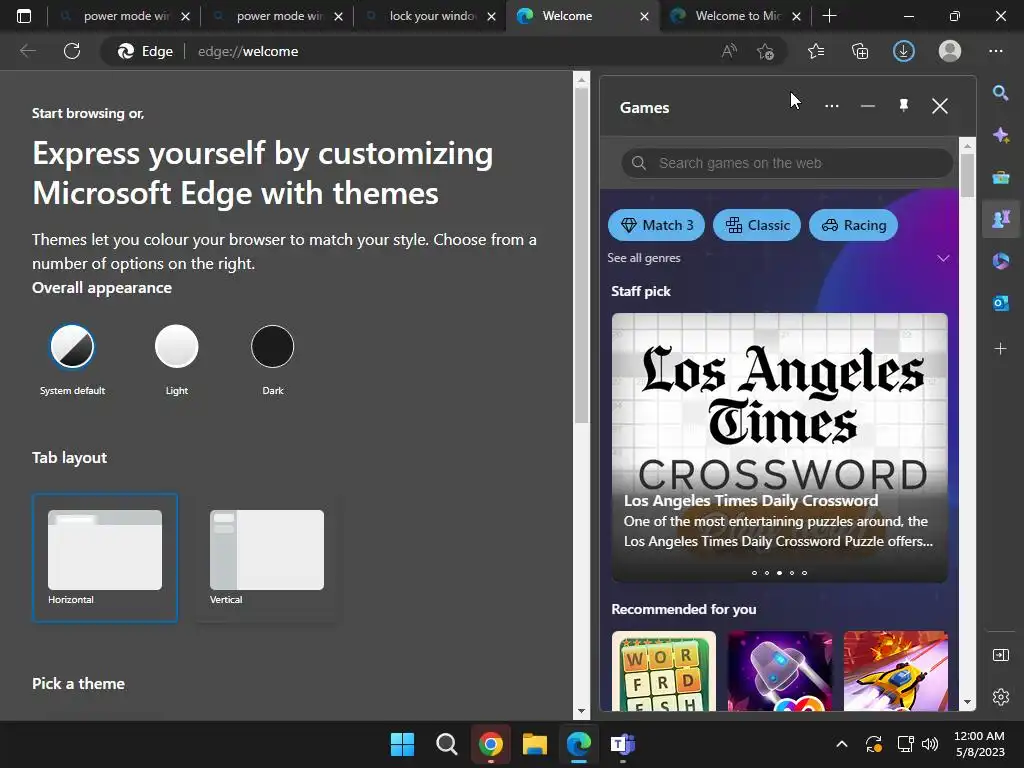1024x768 pixels.
Task: Pin the Games panel
Action: [x=904, y=105]
